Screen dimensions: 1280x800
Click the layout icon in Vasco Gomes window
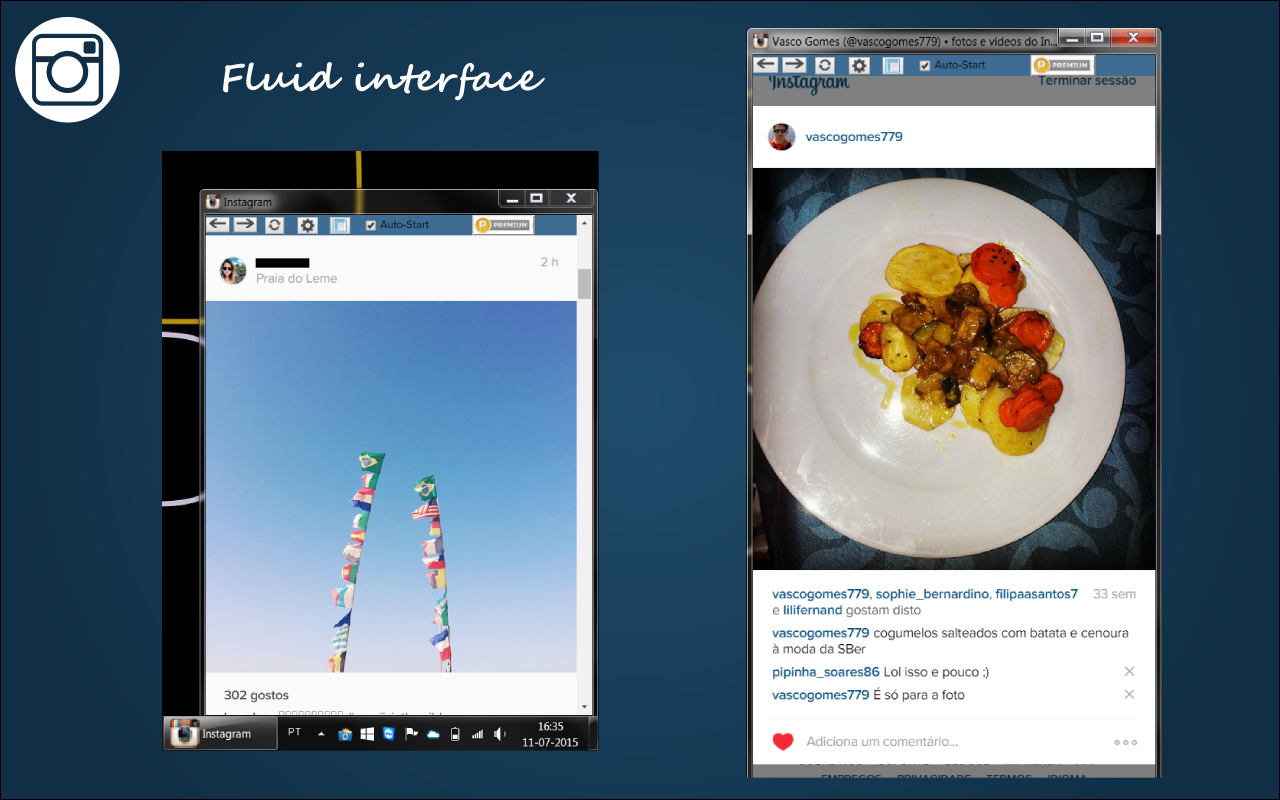coord(893,65)
